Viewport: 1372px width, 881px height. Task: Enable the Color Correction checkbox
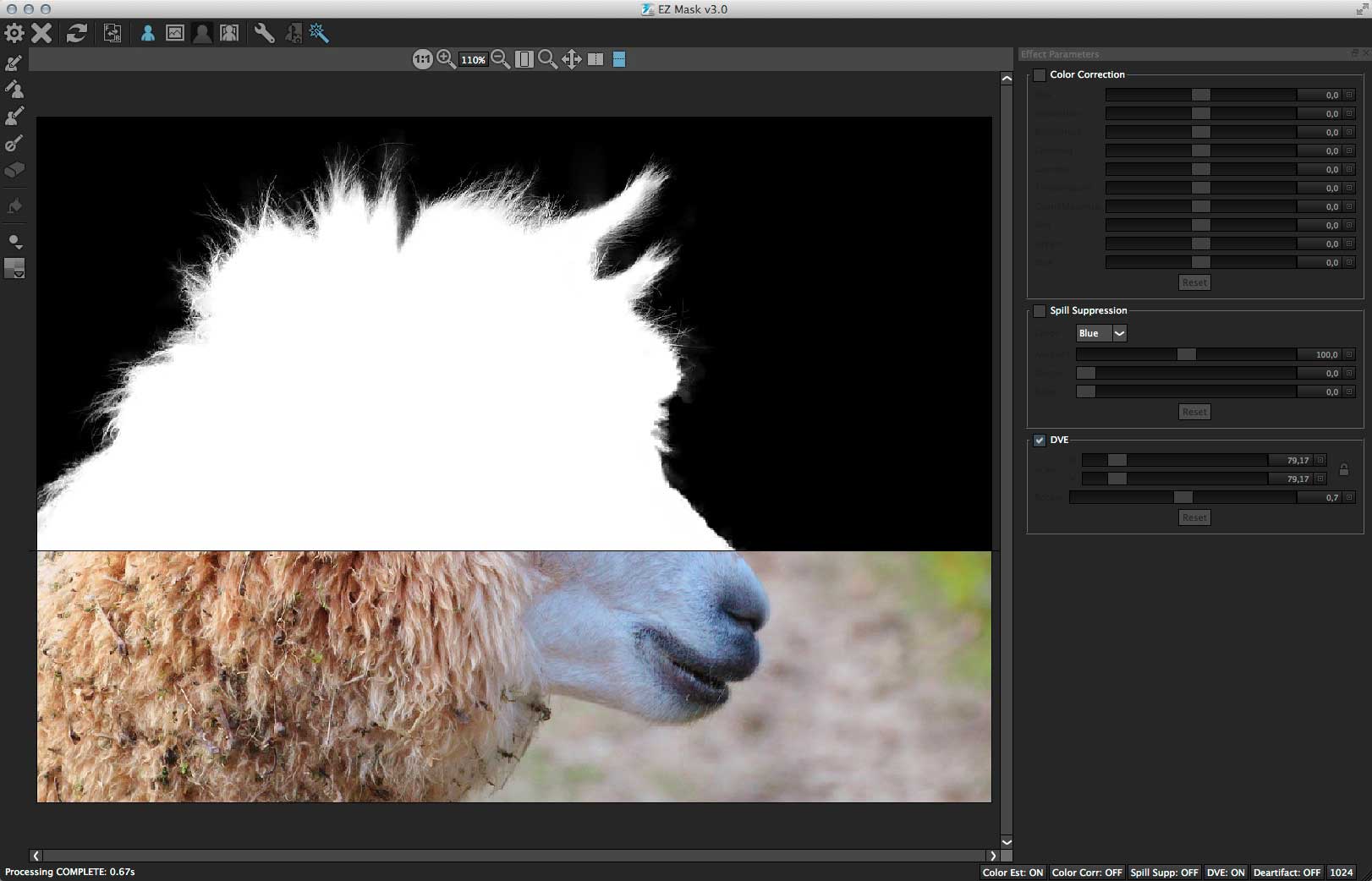click(1040, 75)
